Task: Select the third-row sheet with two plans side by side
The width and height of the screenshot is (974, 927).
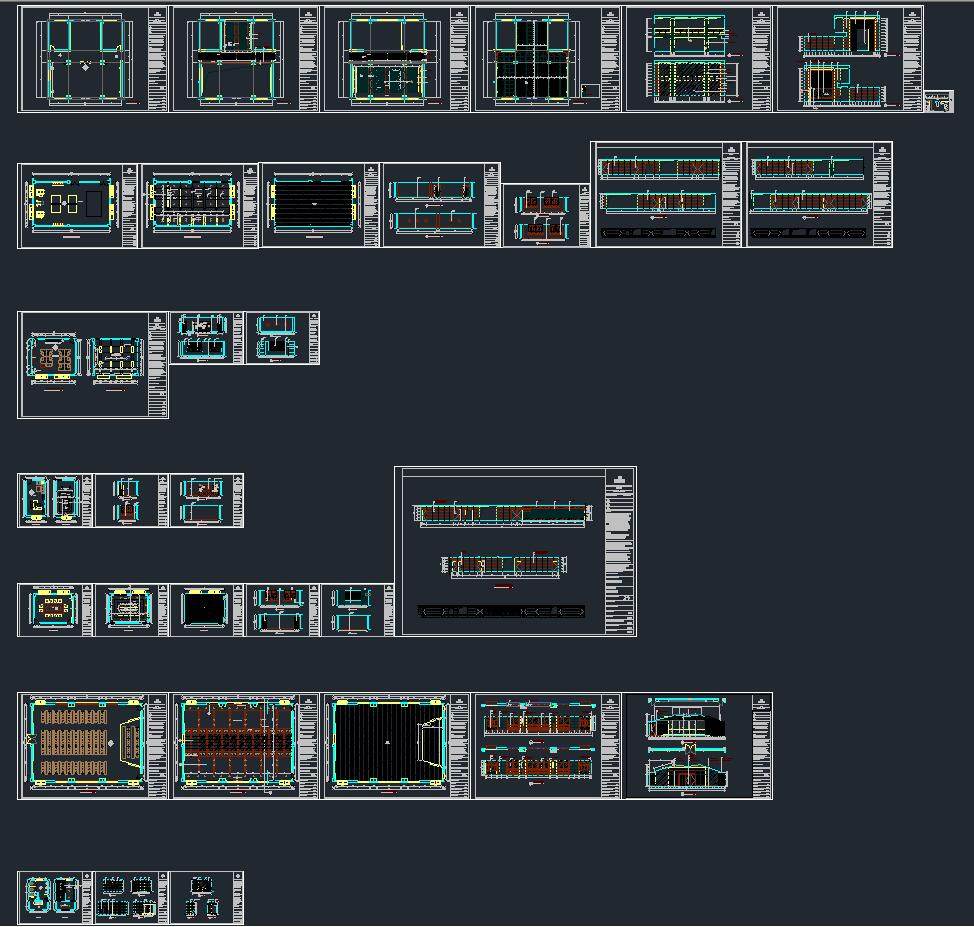Action: 93,364
